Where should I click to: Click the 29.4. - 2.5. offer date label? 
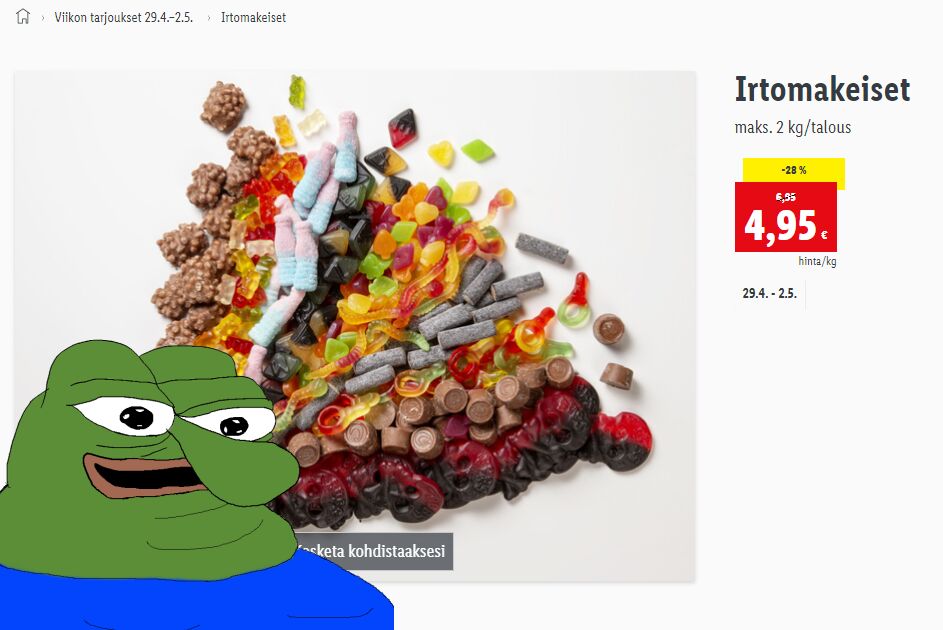[x=769, y=293]
